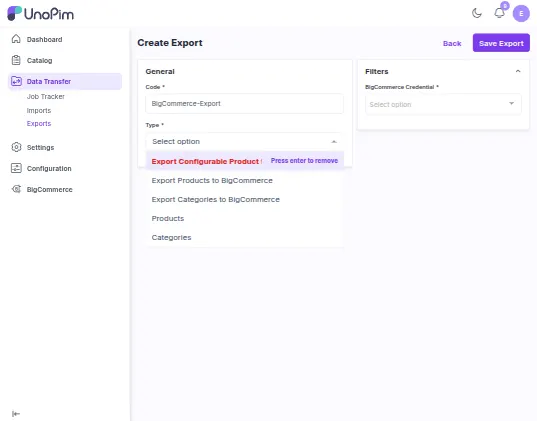Click the Settings gear icon
This screenshot has width=537, height=421.
(16, 147)
